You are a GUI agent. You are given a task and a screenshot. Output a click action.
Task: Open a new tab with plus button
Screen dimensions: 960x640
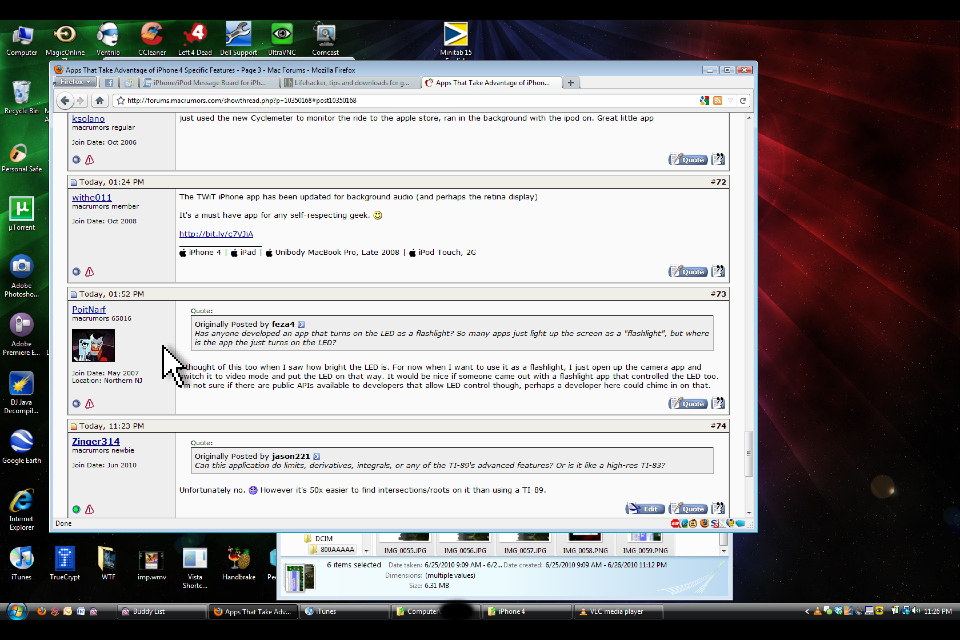571,83
